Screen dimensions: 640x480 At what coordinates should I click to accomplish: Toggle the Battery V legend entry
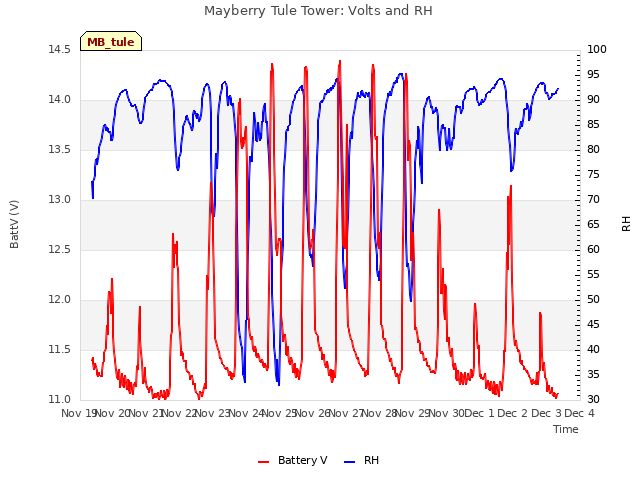pyautogui.click(x=292, y=460)
